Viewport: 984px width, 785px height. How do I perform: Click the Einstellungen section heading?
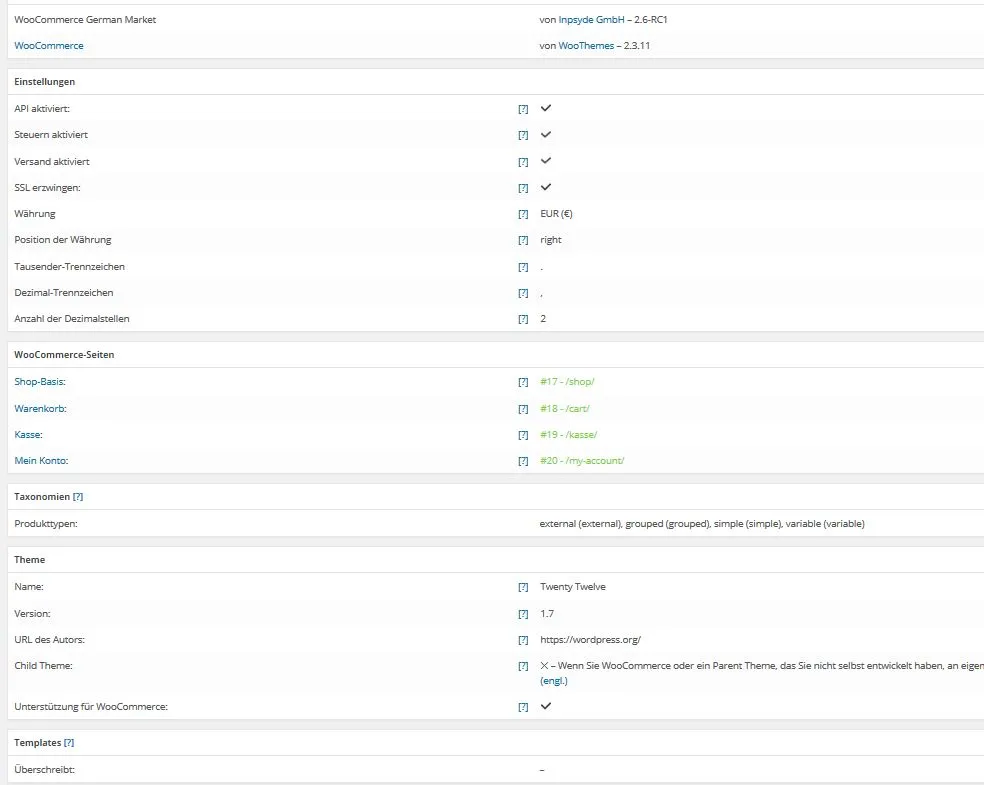45,82
